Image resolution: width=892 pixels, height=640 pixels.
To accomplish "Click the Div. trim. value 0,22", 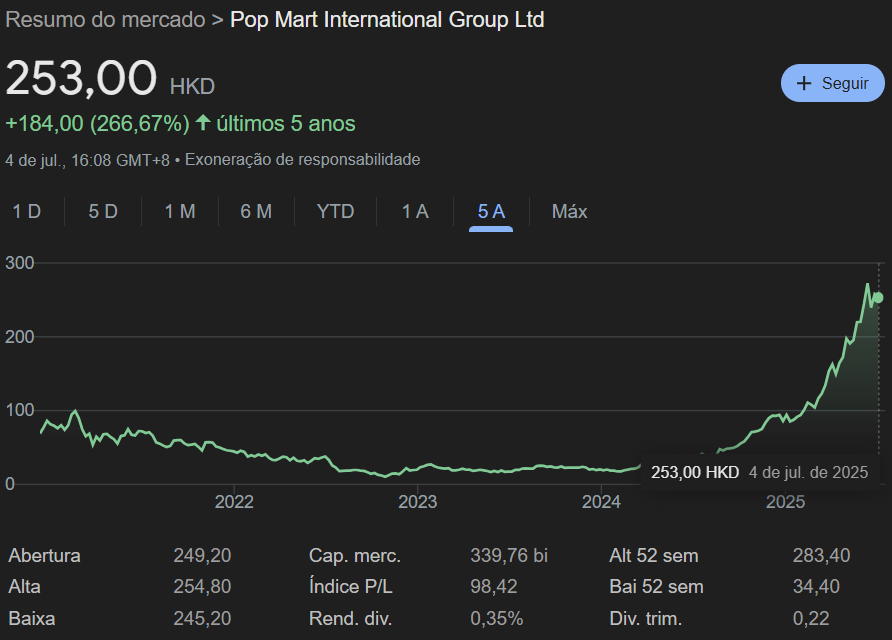I will [x=811, y=618].
